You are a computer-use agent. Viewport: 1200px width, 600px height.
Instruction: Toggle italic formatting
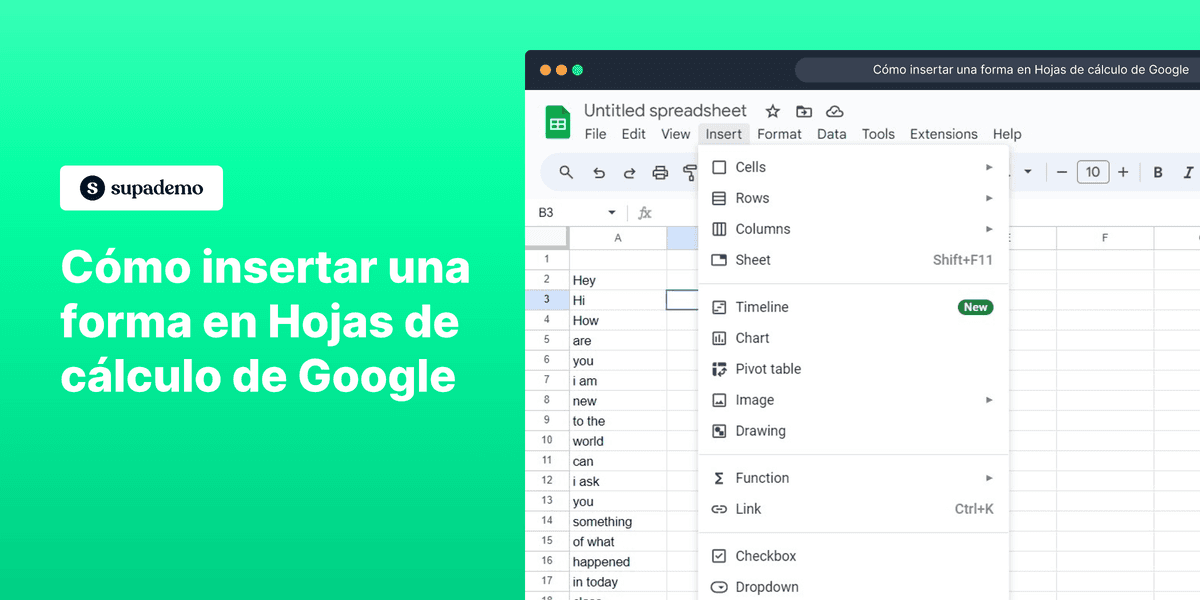pyautogui.click(x=1186, y=172)
